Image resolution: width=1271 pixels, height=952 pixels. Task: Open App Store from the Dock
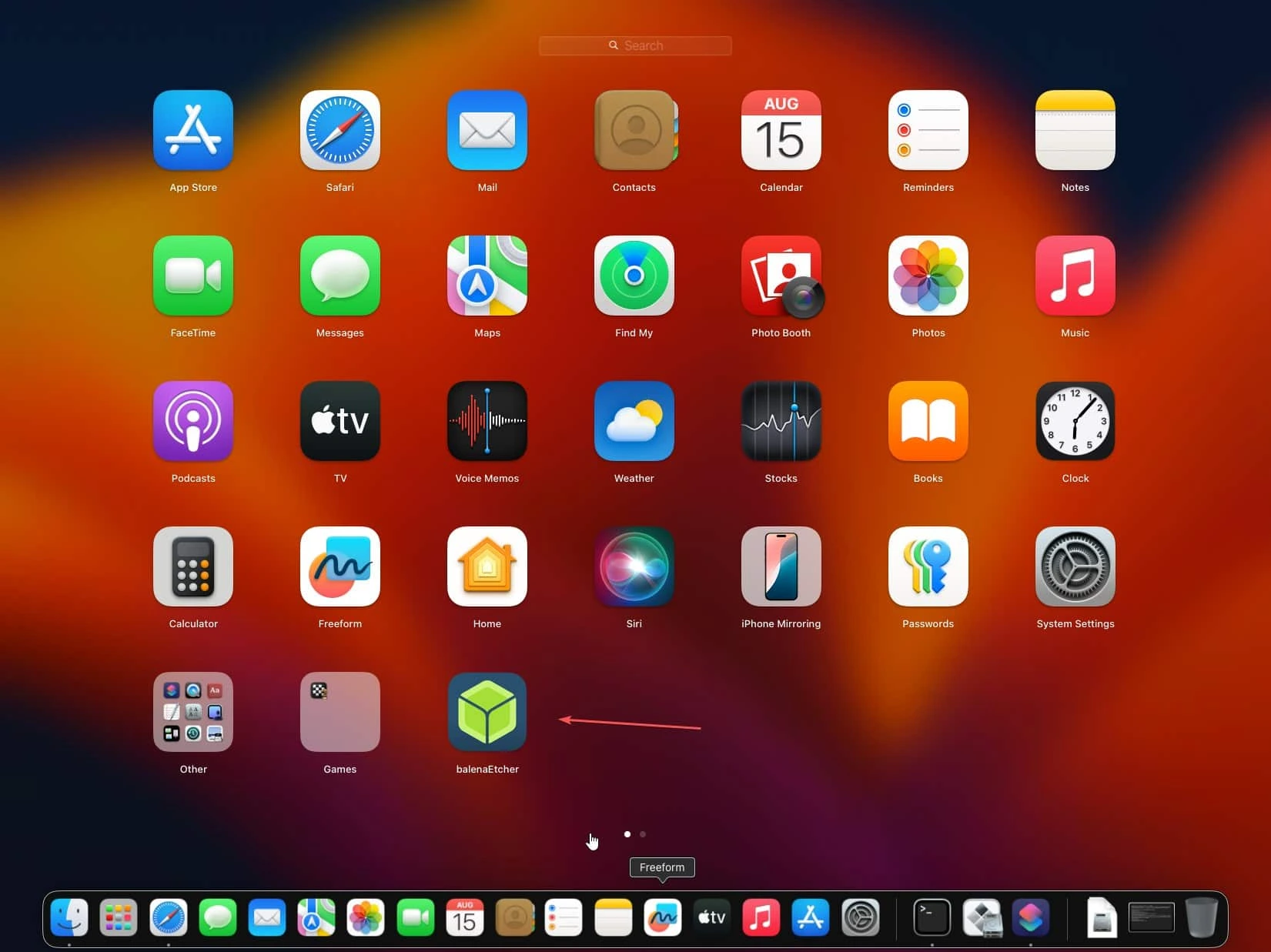[811, 917]
